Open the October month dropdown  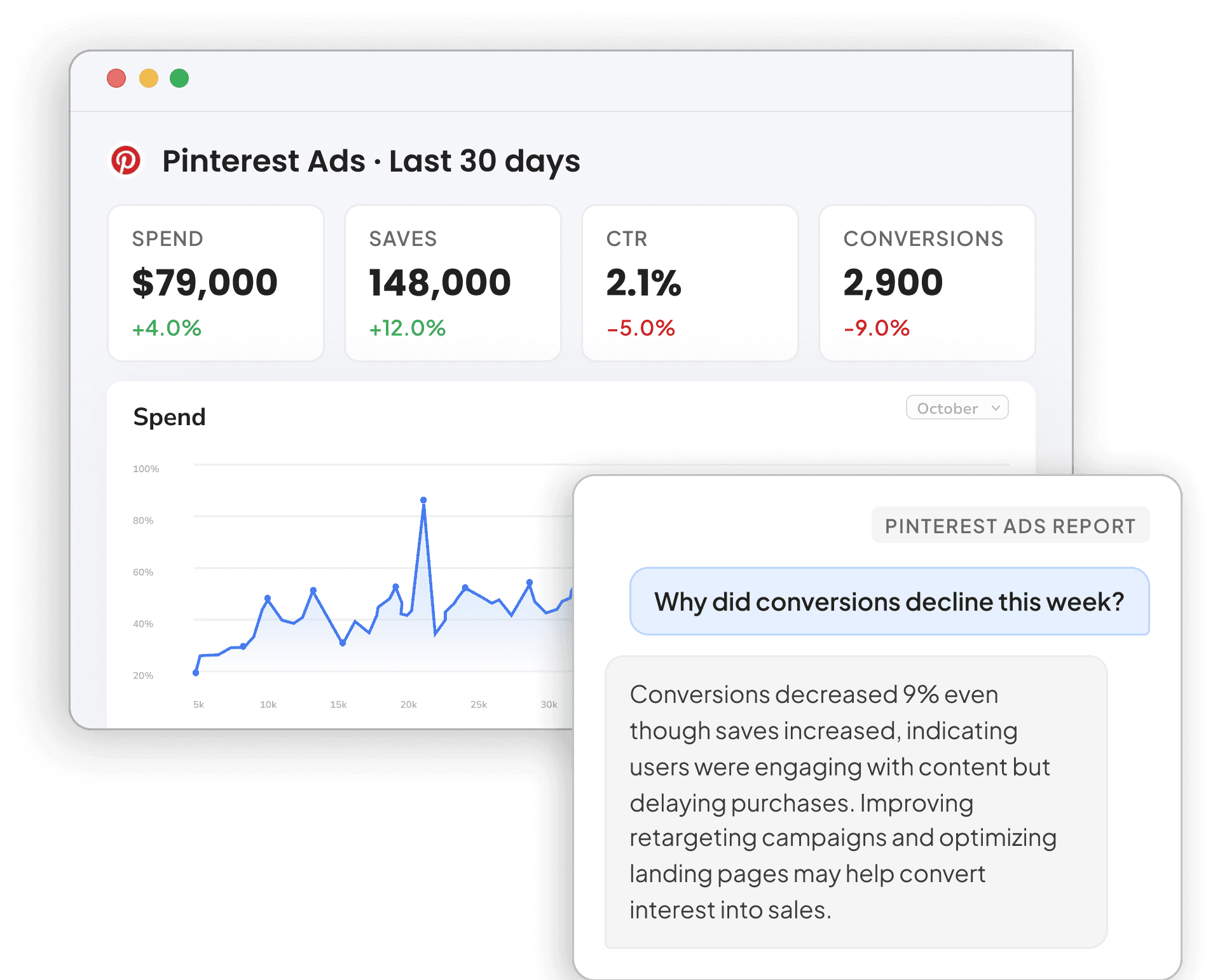tap(957, 408)
